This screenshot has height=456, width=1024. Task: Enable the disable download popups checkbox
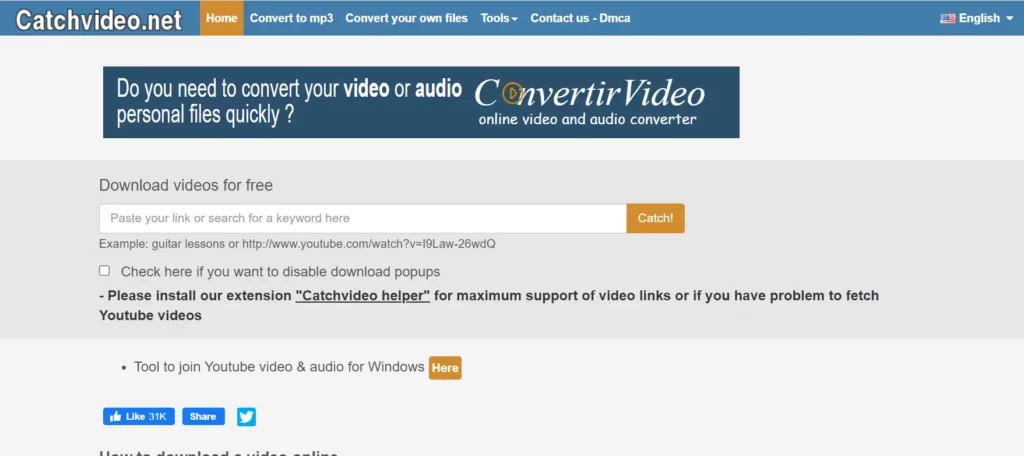104,271
